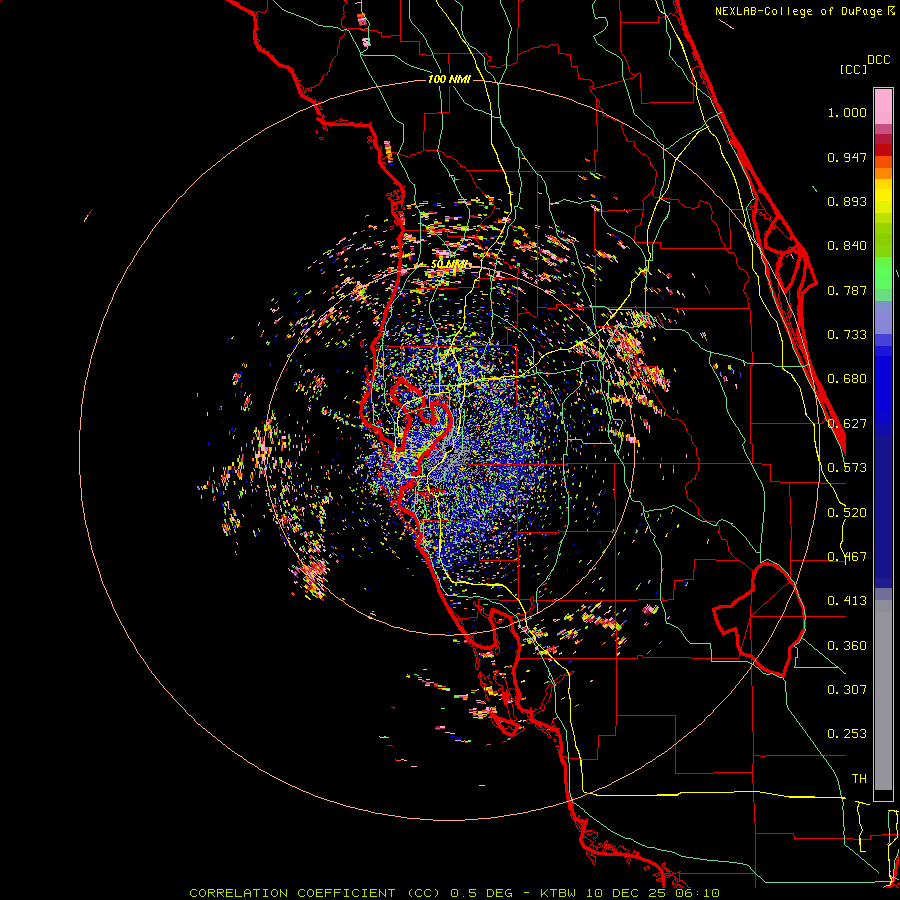Click the 0.253 legend value
This screenshot has width=900, height=900.
pos(847,734)
